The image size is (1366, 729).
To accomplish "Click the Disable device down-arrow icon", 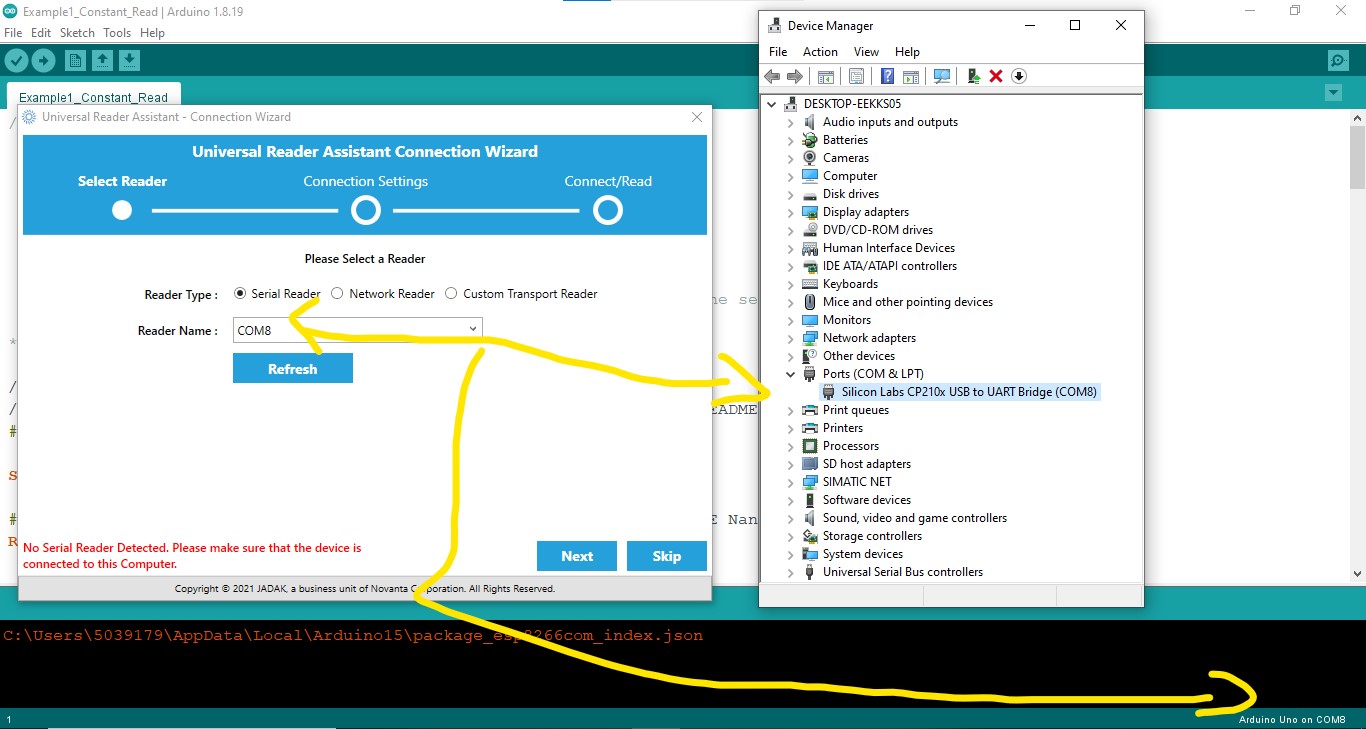I will [1019, 76].
